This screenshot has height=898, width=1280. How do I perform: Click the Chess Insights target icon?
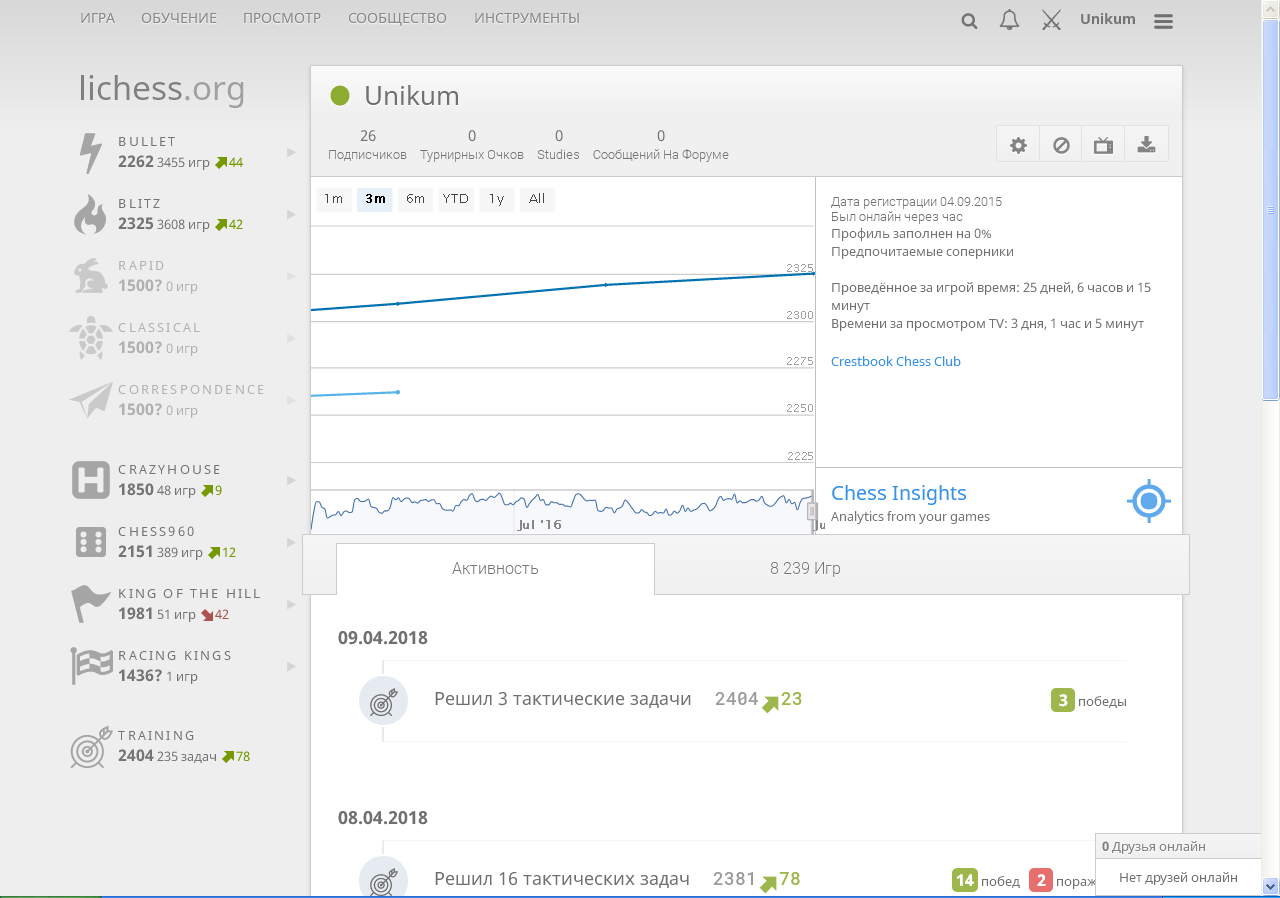[x=1149, y=500]
